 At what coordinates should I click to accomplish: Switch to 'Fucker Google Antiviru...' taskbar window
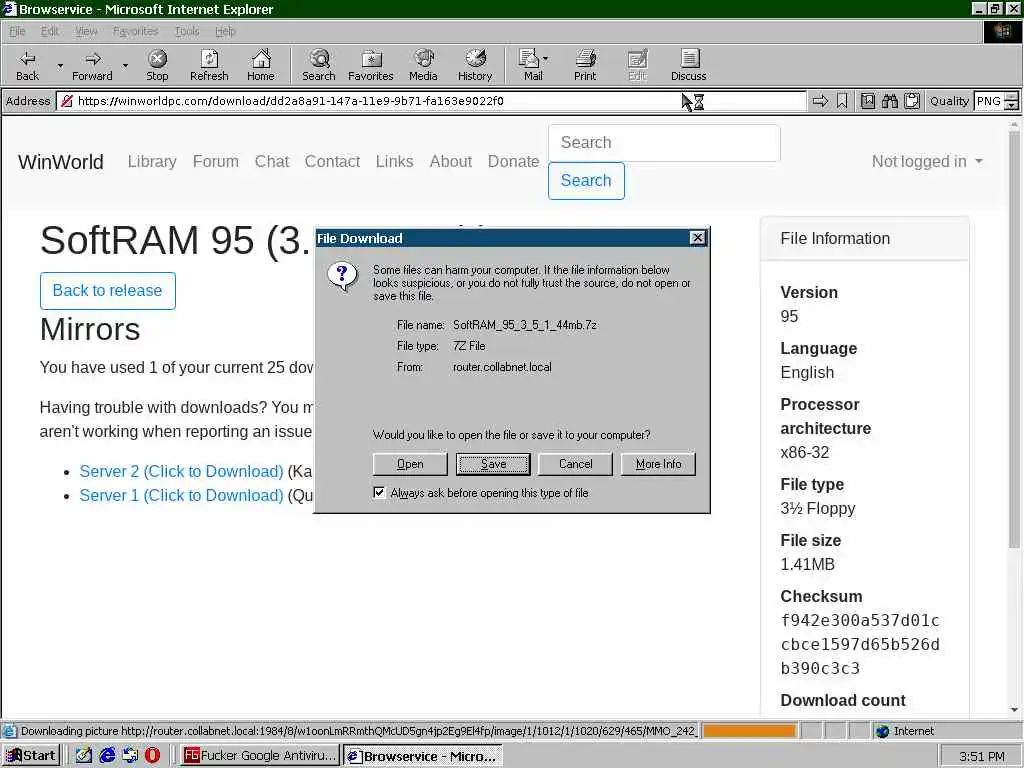tap(260, 756)
